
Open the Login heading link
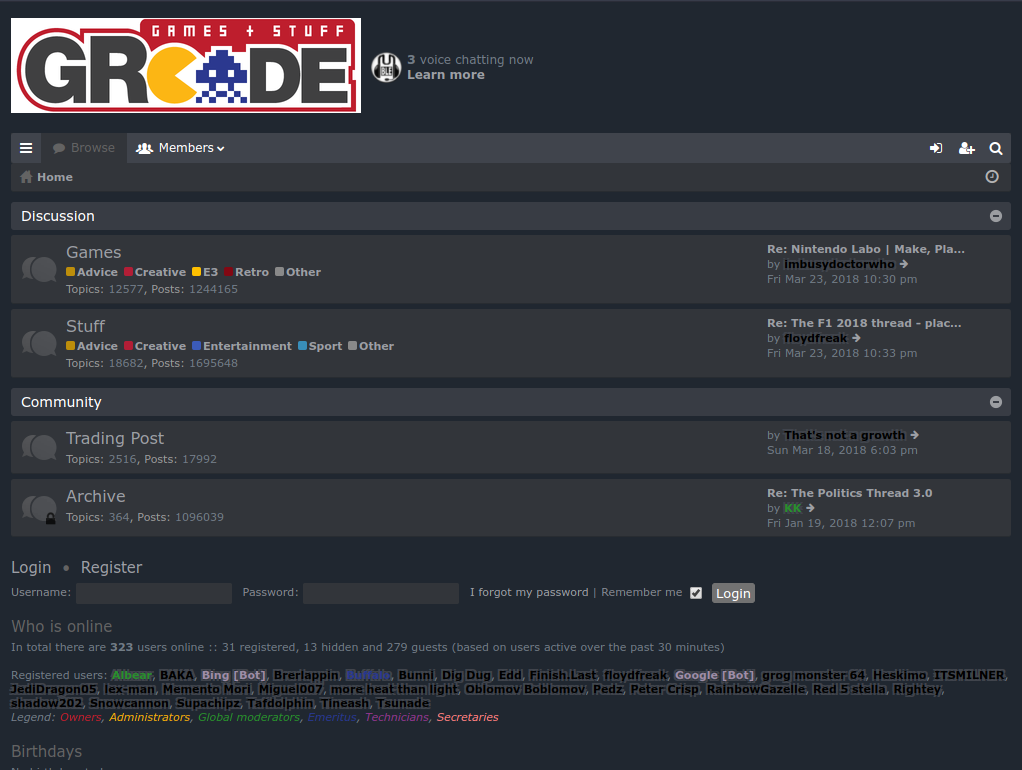31,567
